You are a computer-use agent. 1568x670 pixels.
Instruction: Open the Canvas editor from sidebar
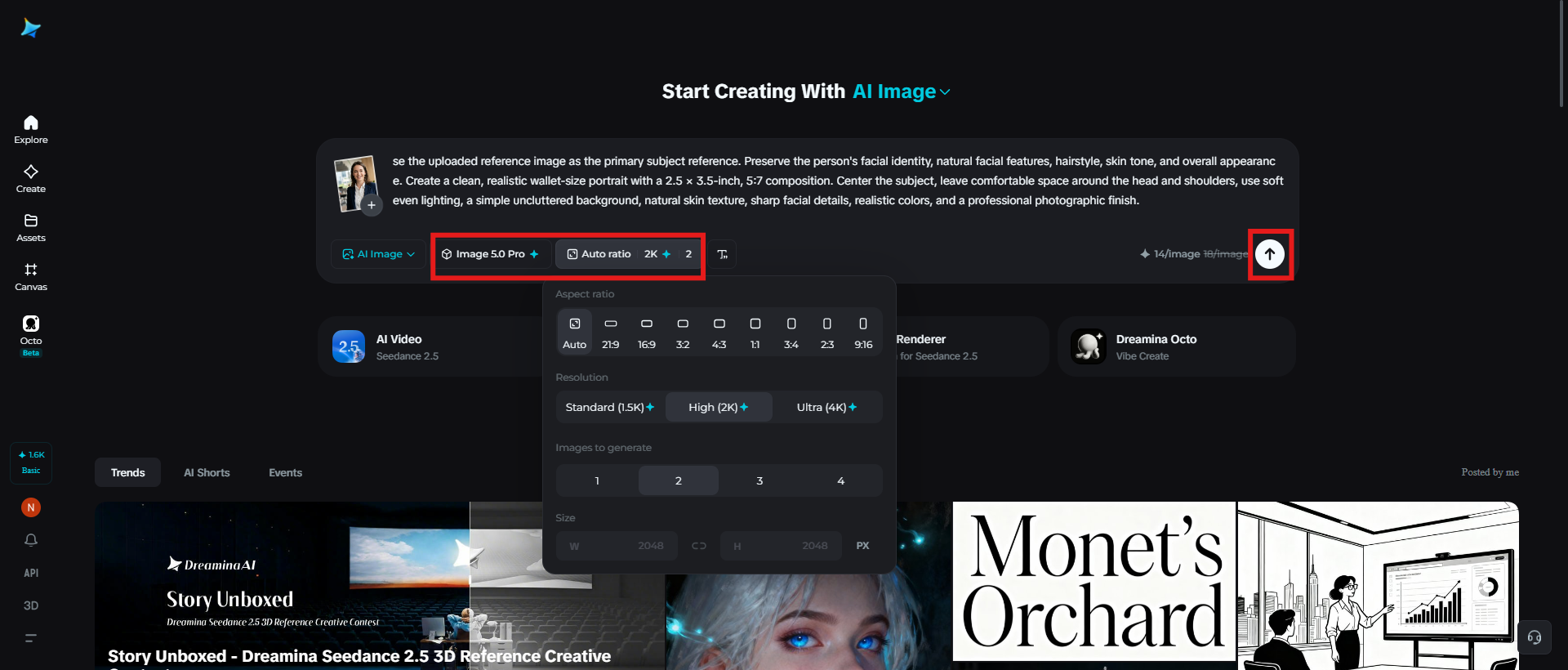(31, 277)
